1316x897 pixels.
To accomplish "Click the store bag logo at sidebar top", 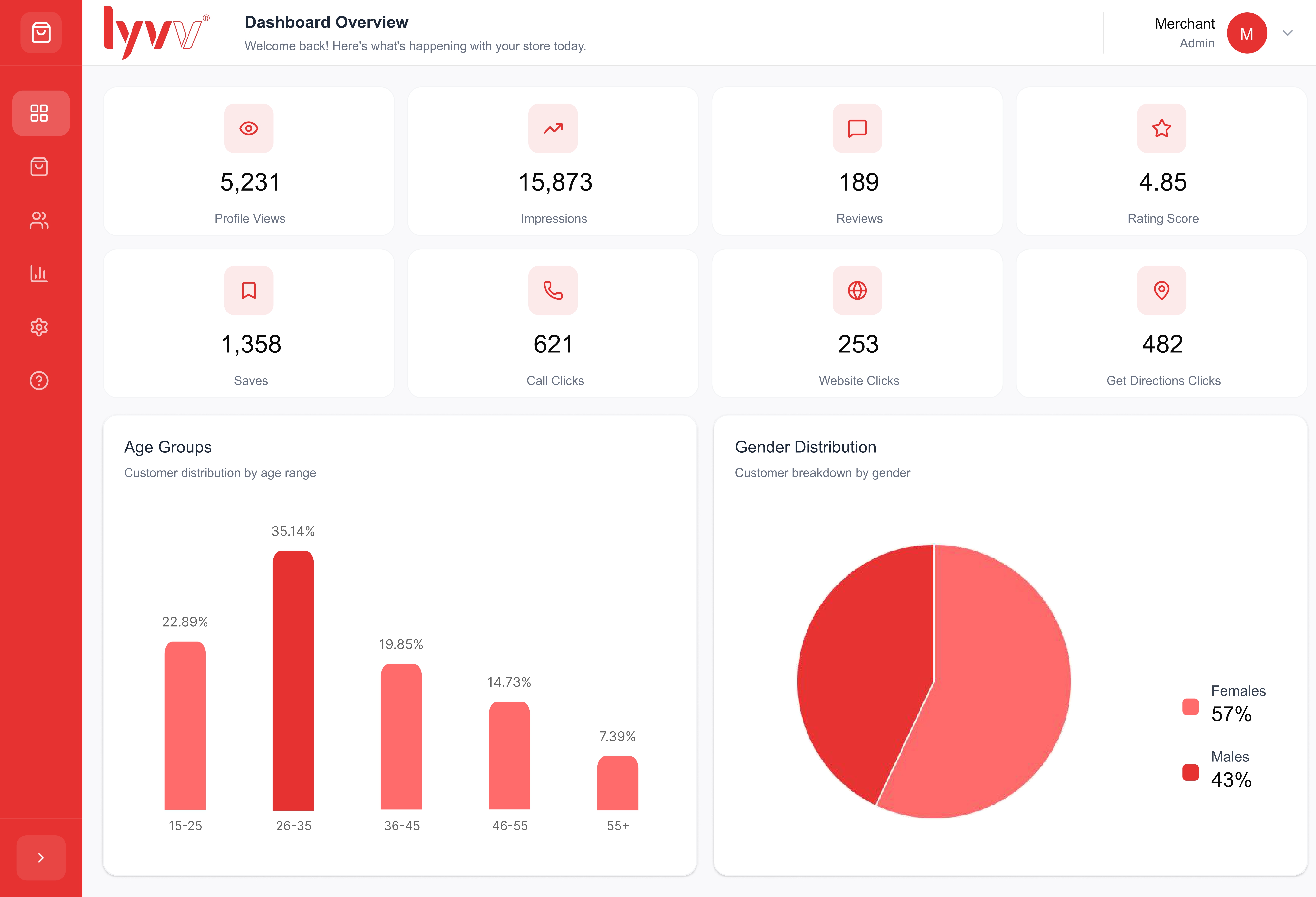I will 41,32.
